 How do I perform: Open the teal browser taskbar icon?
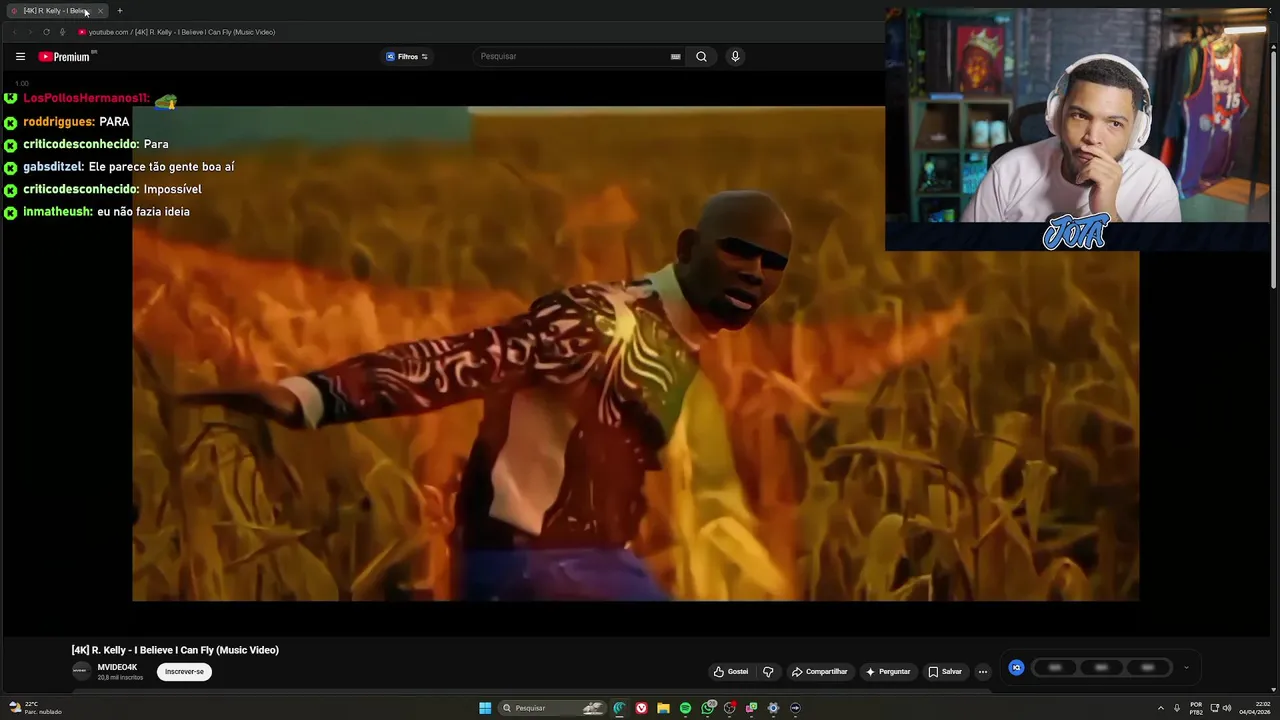619,708
